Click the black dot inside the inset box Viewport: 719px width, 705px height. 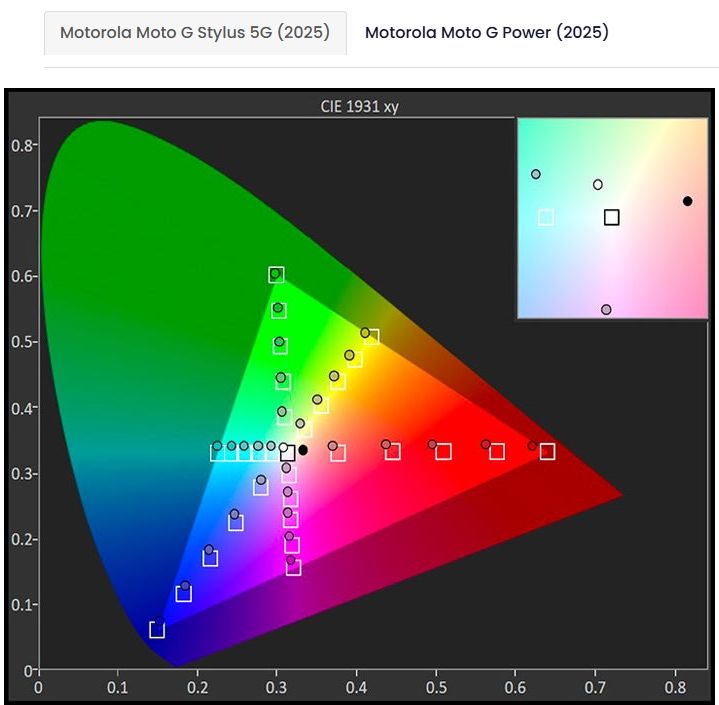tap(687, 201)
